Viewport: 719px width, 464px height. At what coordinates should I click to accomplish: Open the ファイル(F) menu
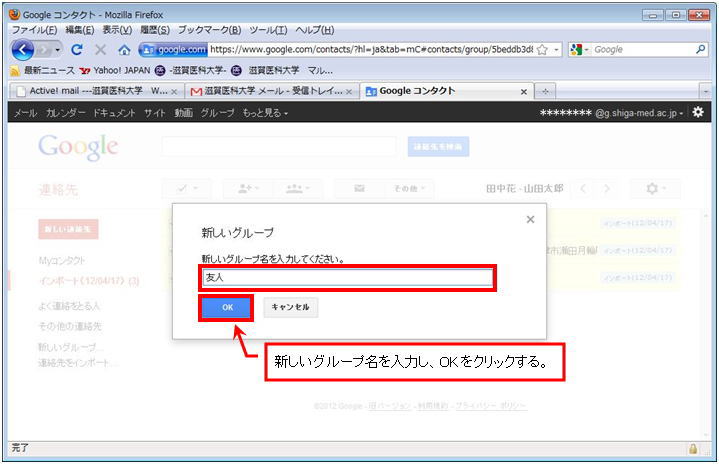(x=34, y=30)
